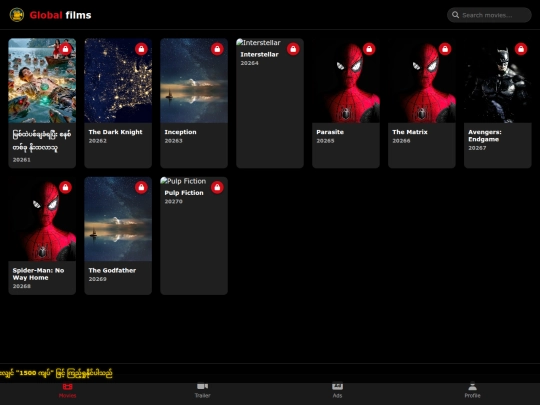Image resolution: width=540 pixels, height=405 pixels.
Task: Click the bold "Interstellar" title
Action: 260,54
